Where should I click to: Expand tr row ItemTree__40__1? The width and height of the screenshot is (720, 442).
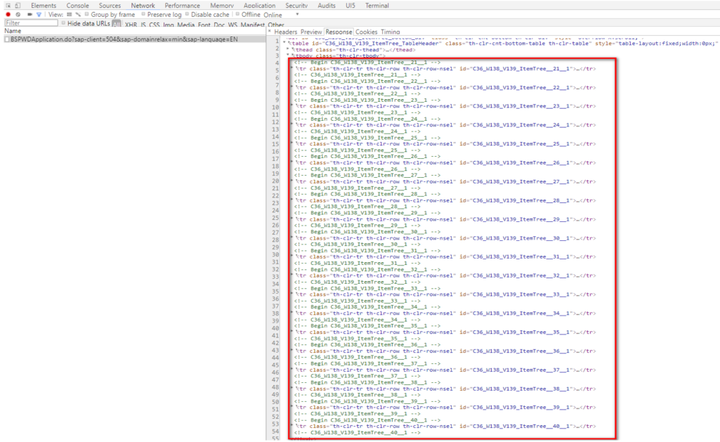click(x=292, y=426)
